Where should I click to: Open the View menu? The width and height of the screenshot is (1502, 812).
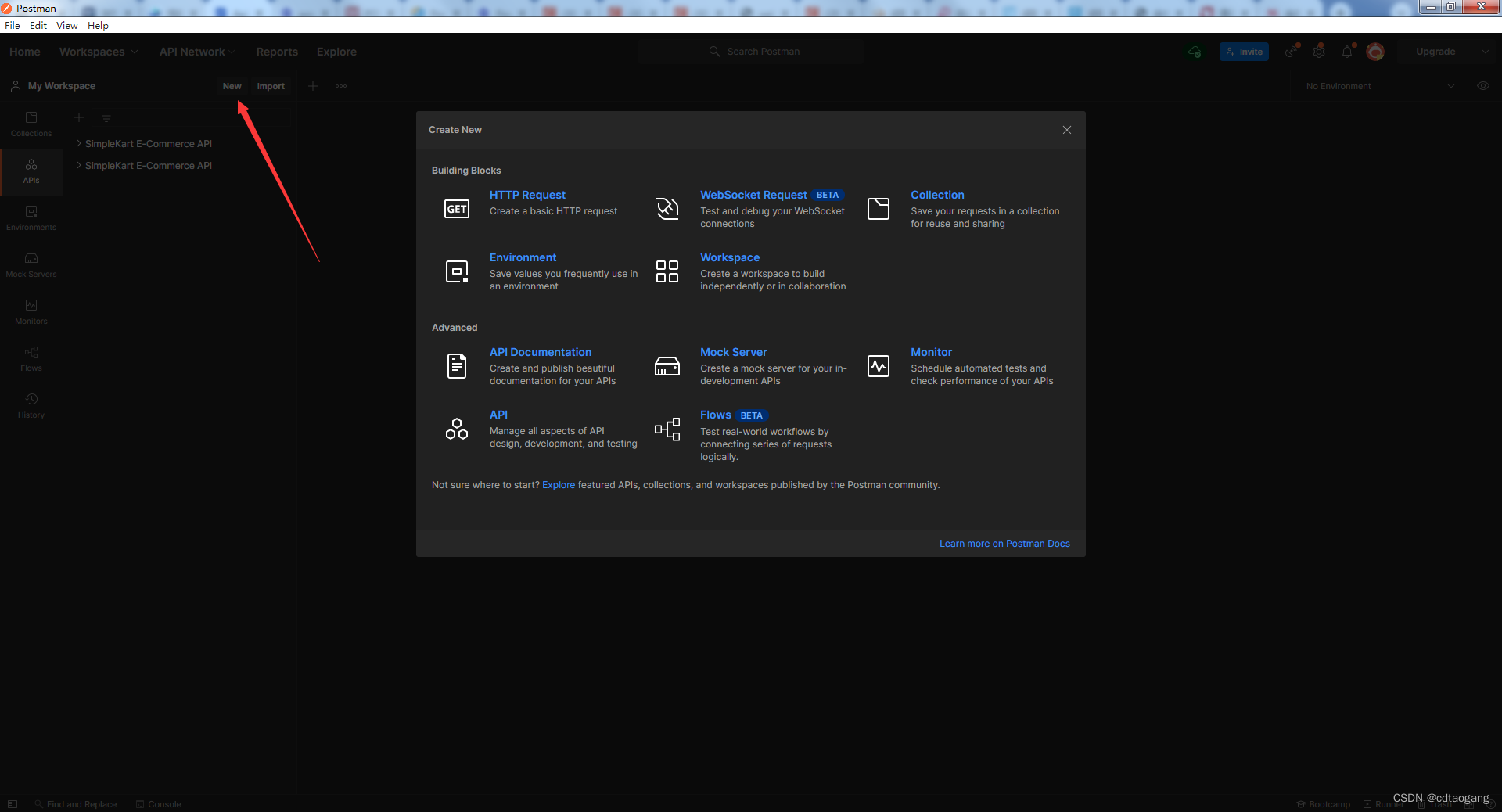point(66,26)
